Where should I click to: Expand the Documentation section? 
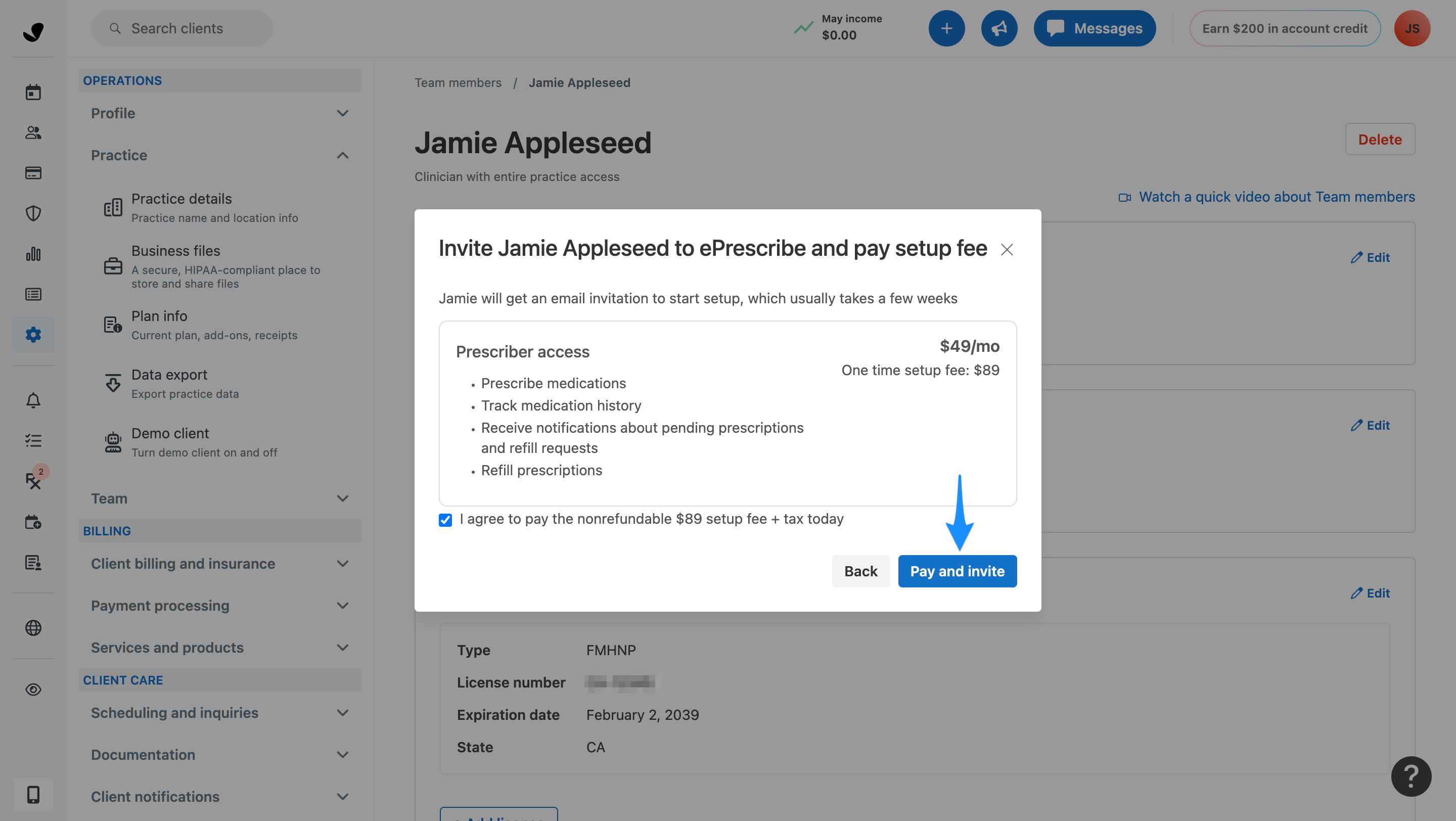[x=219, y=754]
